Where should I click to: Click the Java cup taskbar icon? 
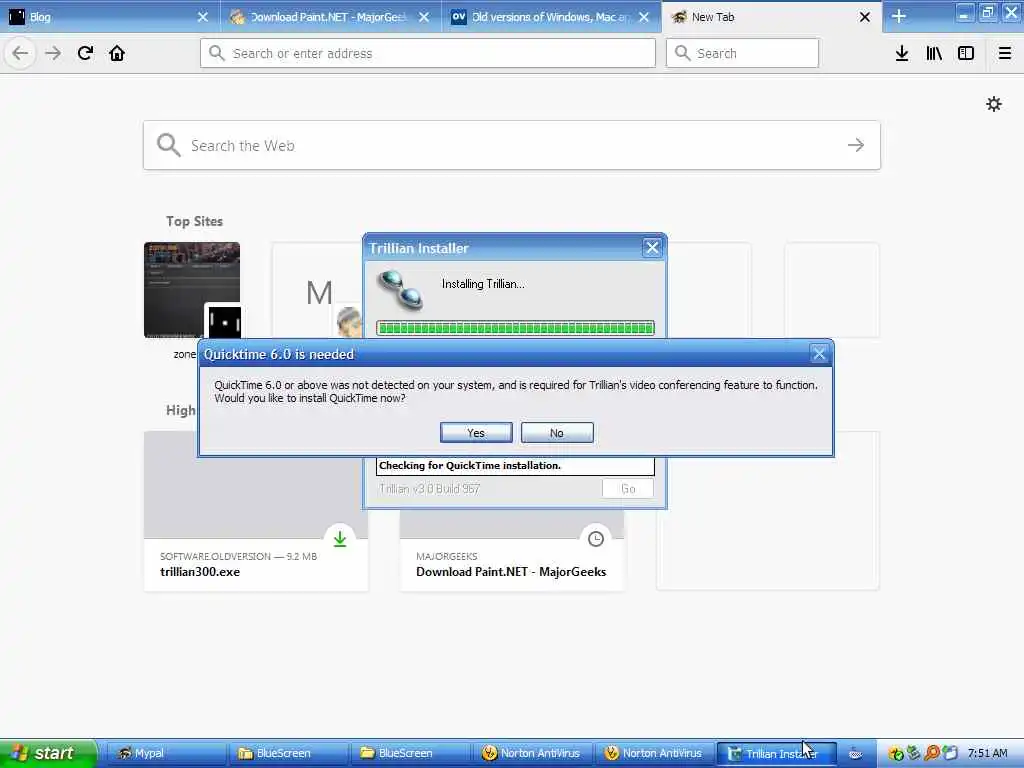tap(856, 753)
